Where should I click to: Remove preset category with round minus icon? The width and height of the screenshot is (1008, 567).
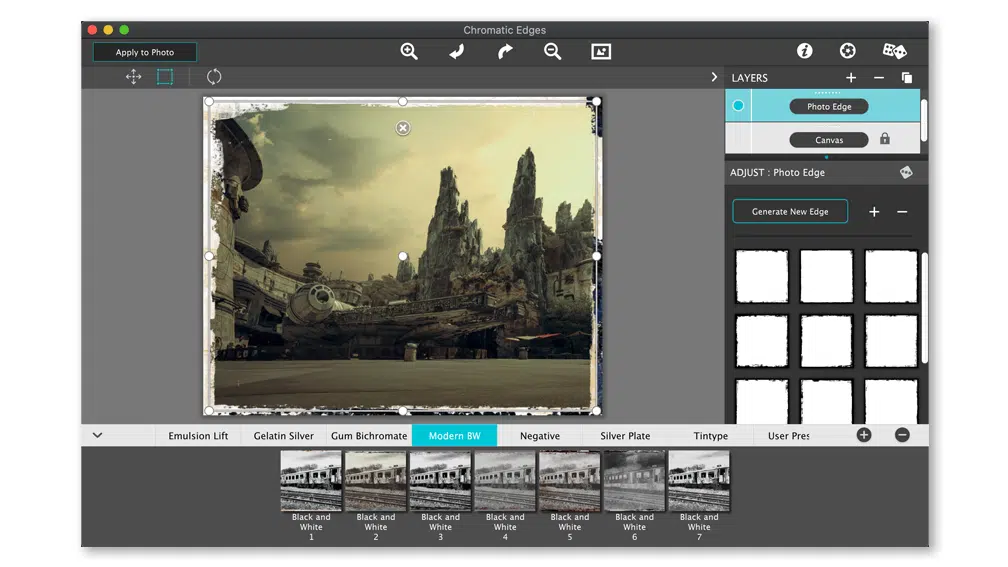pyautogui.click(x=902, y=435)
